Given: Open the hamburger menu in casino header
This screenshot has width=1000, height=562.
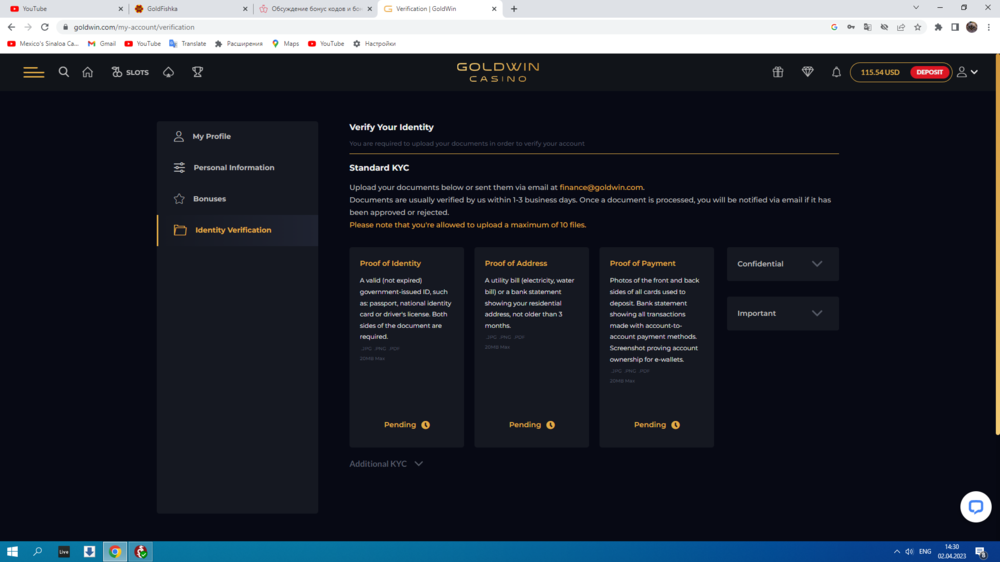Looking at the screenshot, I should point(34,72).
